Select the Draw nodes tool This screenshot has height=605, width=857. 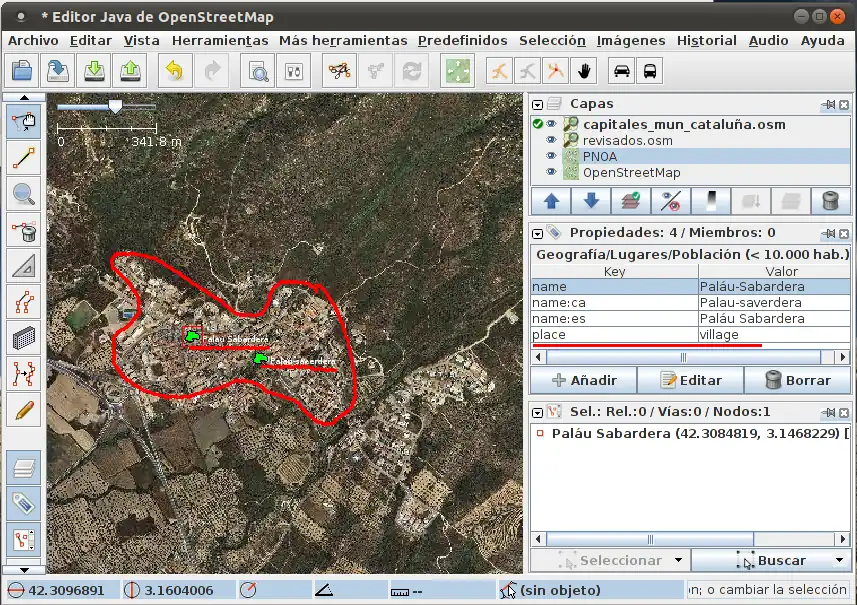pos(23,158)
